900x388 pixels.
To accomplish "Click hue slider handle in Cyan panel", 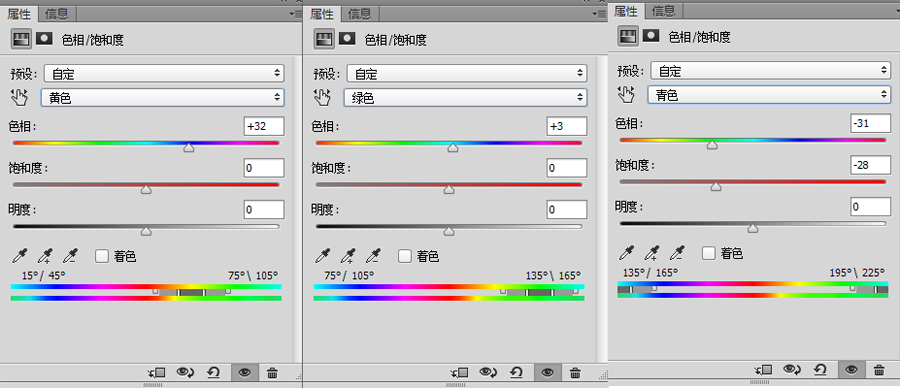I will 712,145.
